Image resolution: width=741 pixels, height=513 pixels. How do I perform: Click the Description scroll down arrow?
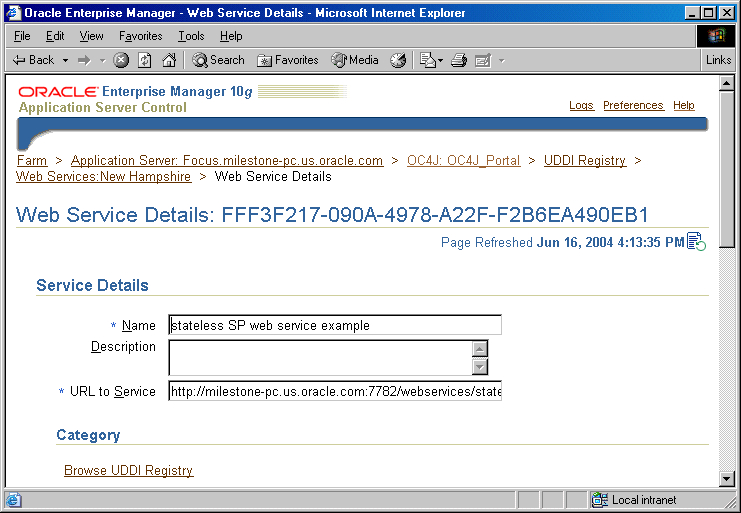point(480,367)
